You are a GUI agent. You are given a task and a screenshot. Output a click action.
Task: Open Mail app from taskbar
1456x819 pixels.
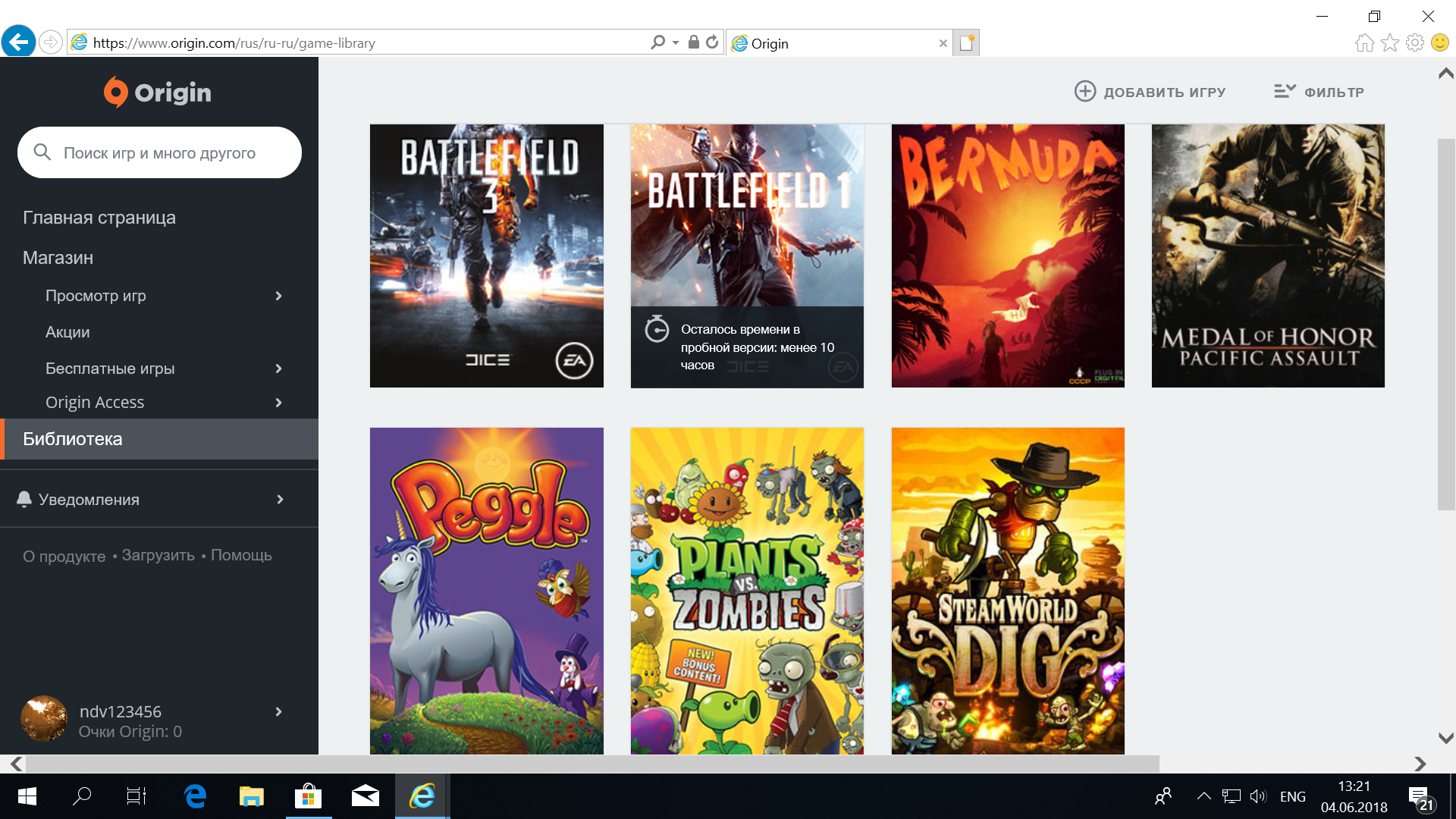pos(366,796)
